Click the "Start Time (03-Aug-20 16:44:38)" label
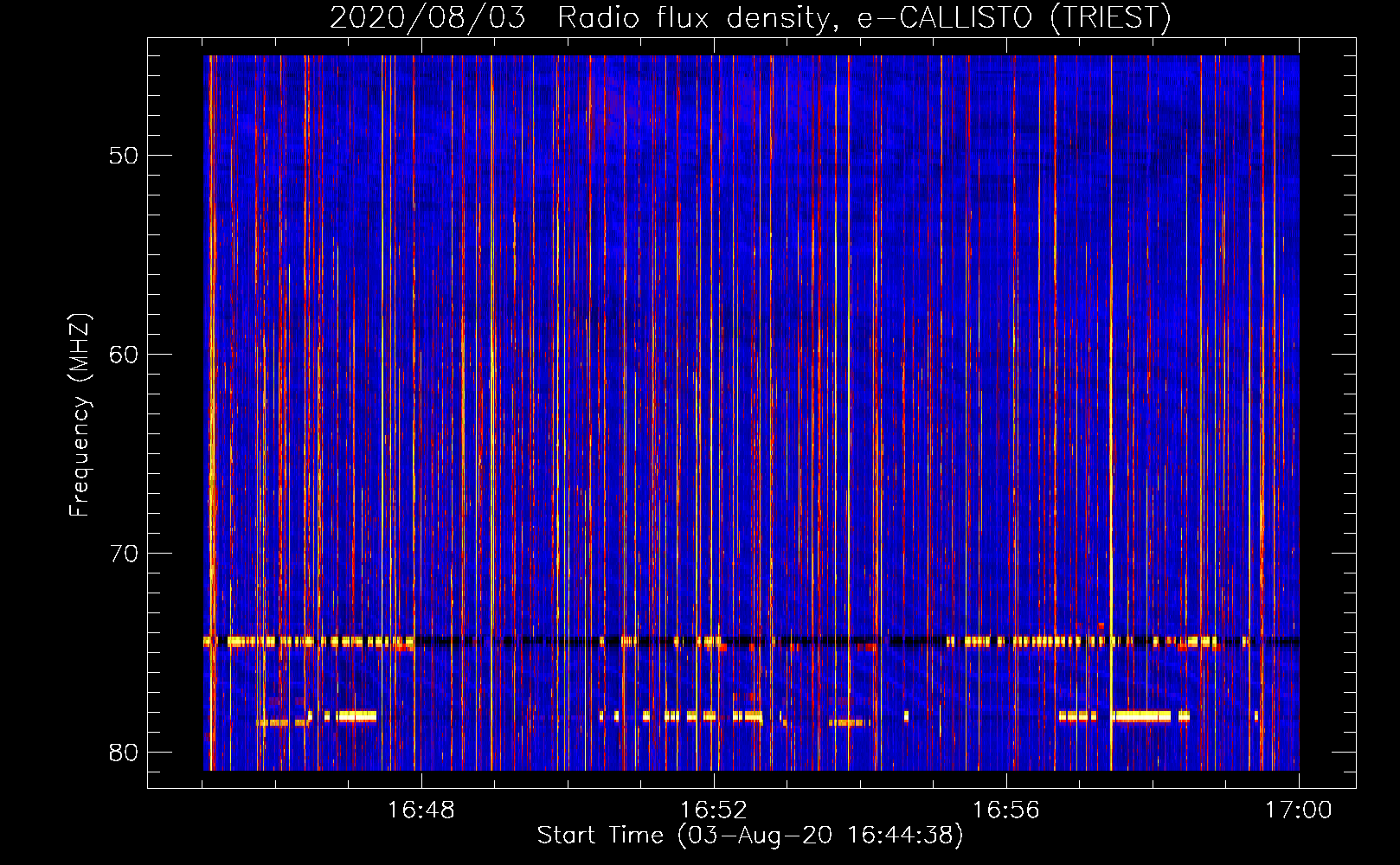Image resolution: width=1400 pixels, height=865 pixels. [750, 836]
